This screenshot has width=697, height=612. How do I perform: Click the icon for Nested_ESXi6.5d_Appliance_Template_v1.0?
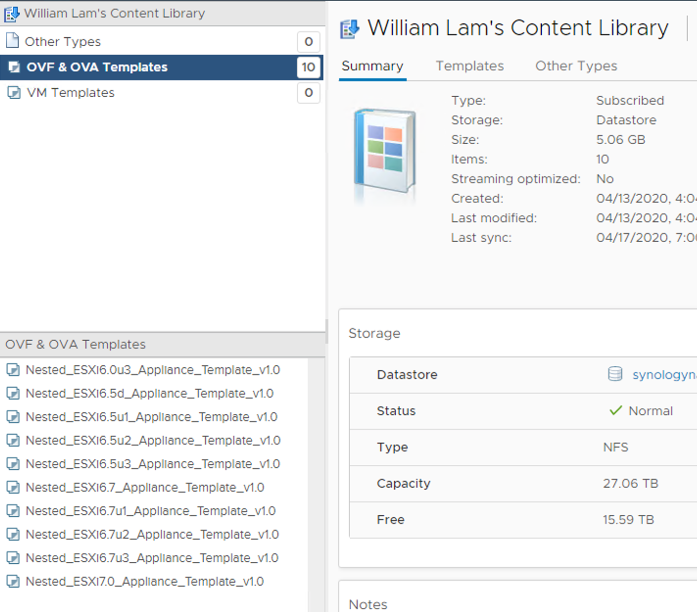point(13,393)
